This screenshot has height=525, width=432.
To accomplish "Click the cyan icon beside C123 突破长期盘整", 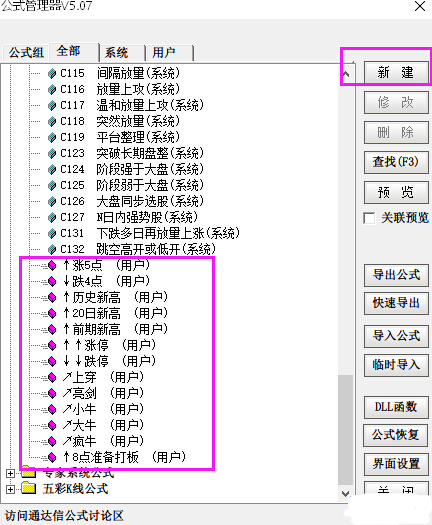I will (52, 153).
